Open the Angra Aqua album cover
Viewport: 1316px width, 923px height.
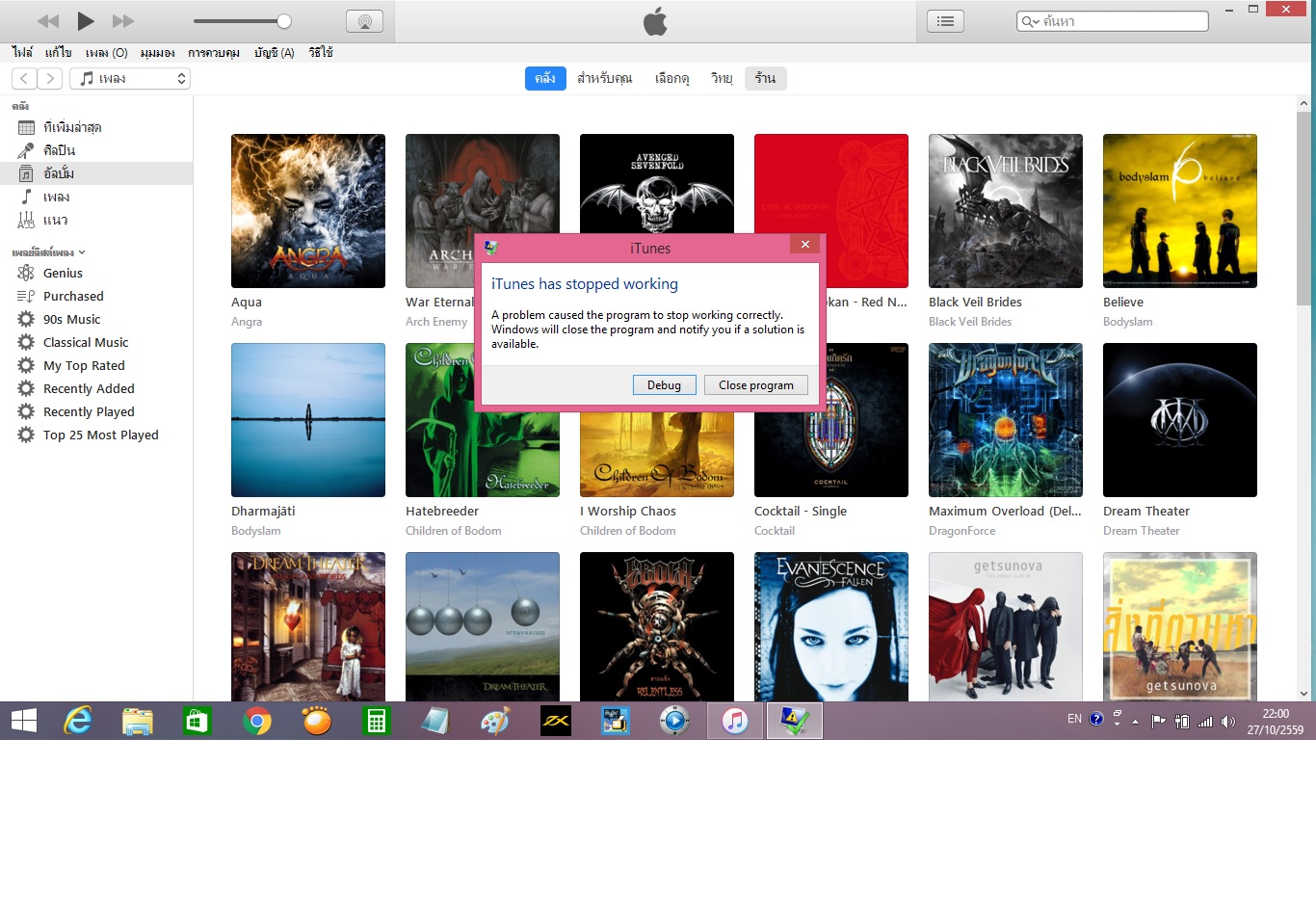tap(308, 211)
